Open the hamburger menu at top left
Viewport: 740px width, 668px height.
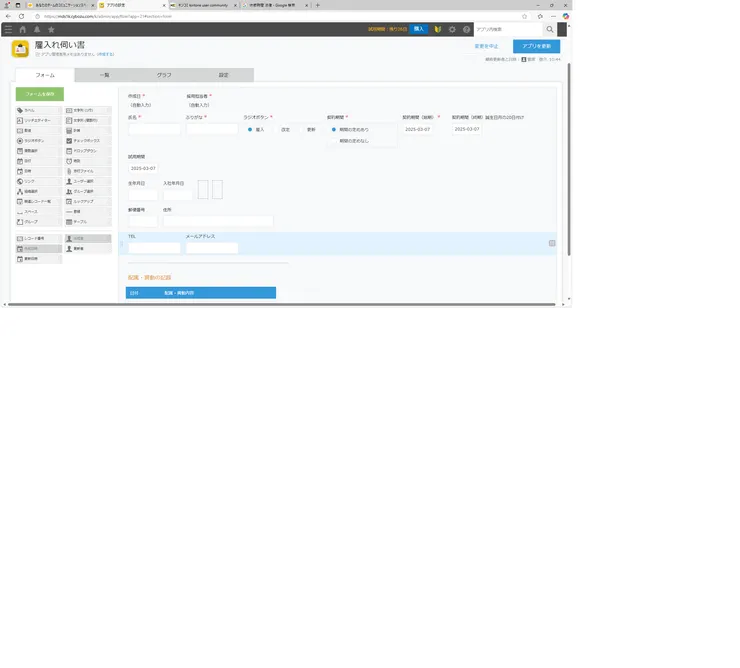click(8, 29)
